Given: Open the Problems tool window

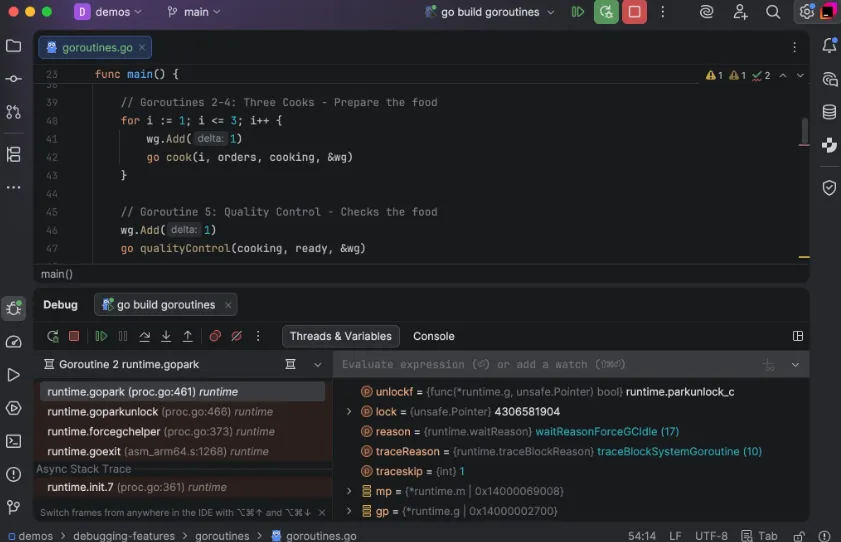Looking at the screenshot, I should point(13,474).
